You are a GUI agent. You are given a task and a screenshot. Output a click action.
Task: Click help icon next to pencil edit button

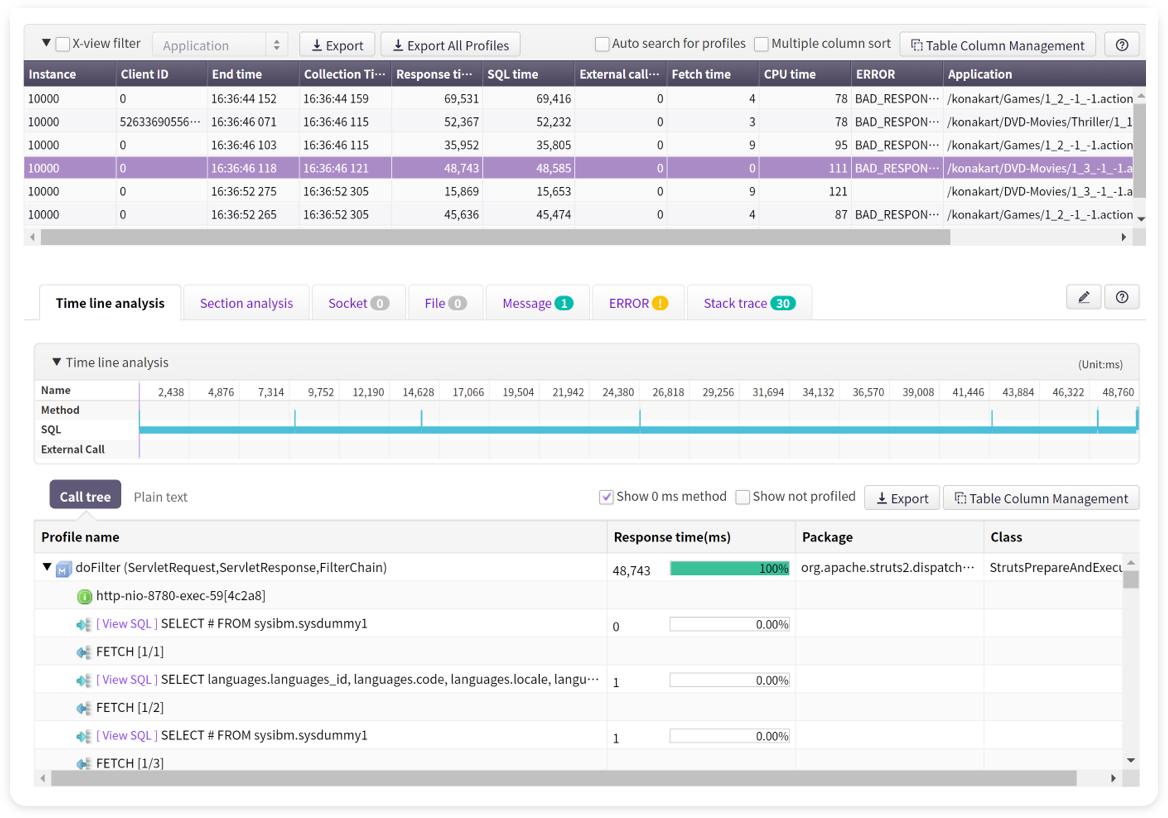click(1122, 297)
